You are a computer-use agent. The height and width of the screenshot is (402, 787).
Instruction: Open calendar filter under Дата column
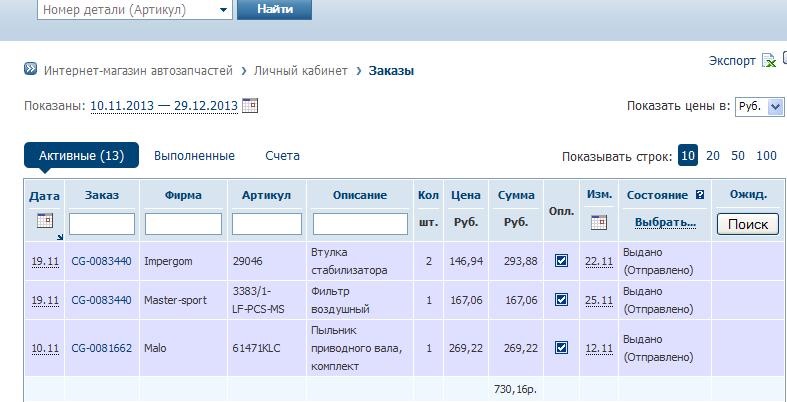click(x=45, y=221)
